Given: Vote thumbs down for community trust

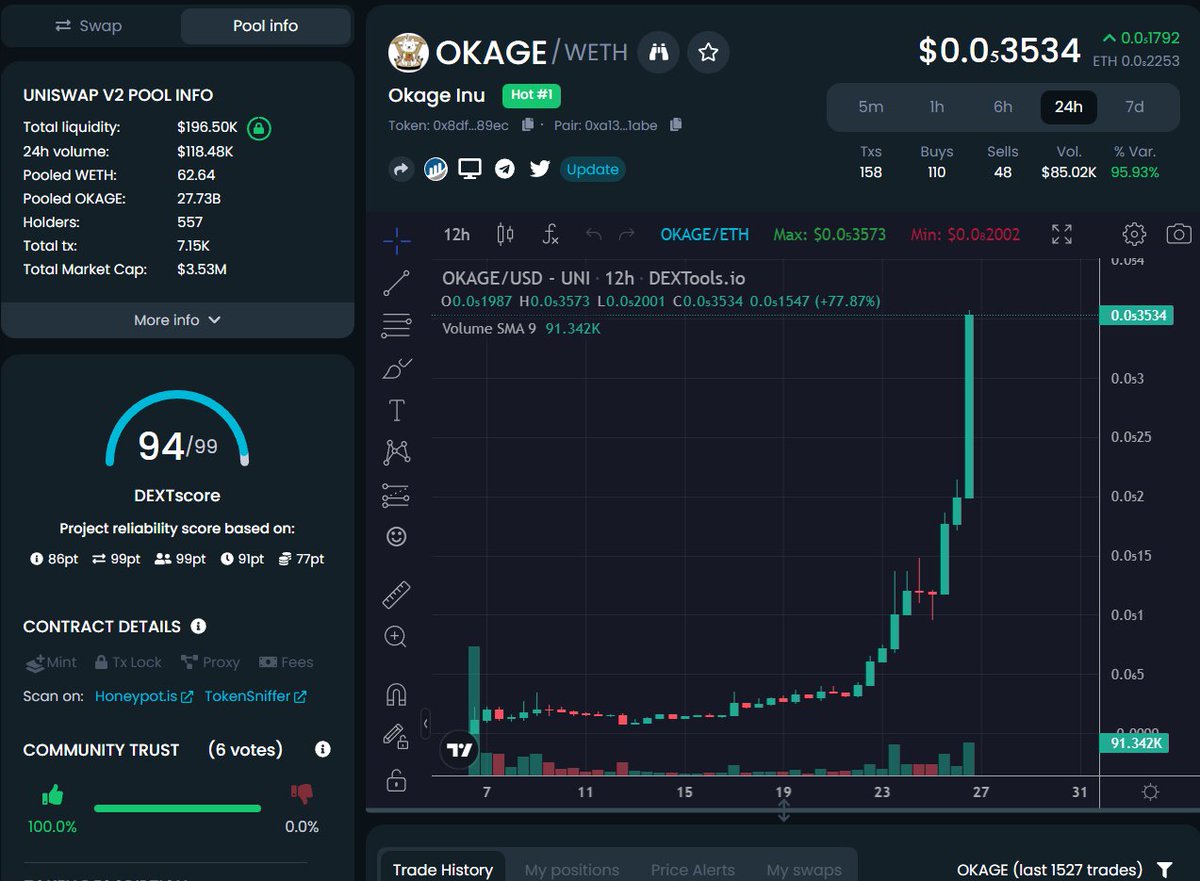Looking at the screenshot, I should (x=301, y=795).
